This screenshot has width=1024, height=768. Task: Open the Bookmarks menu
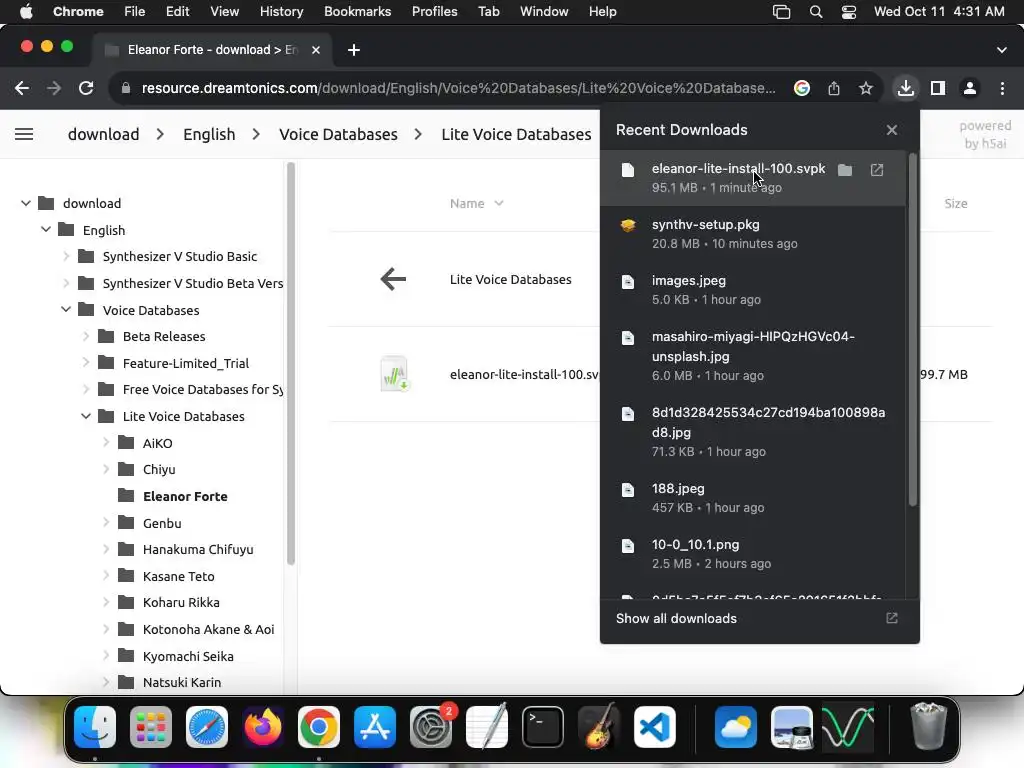click(357, 11)
